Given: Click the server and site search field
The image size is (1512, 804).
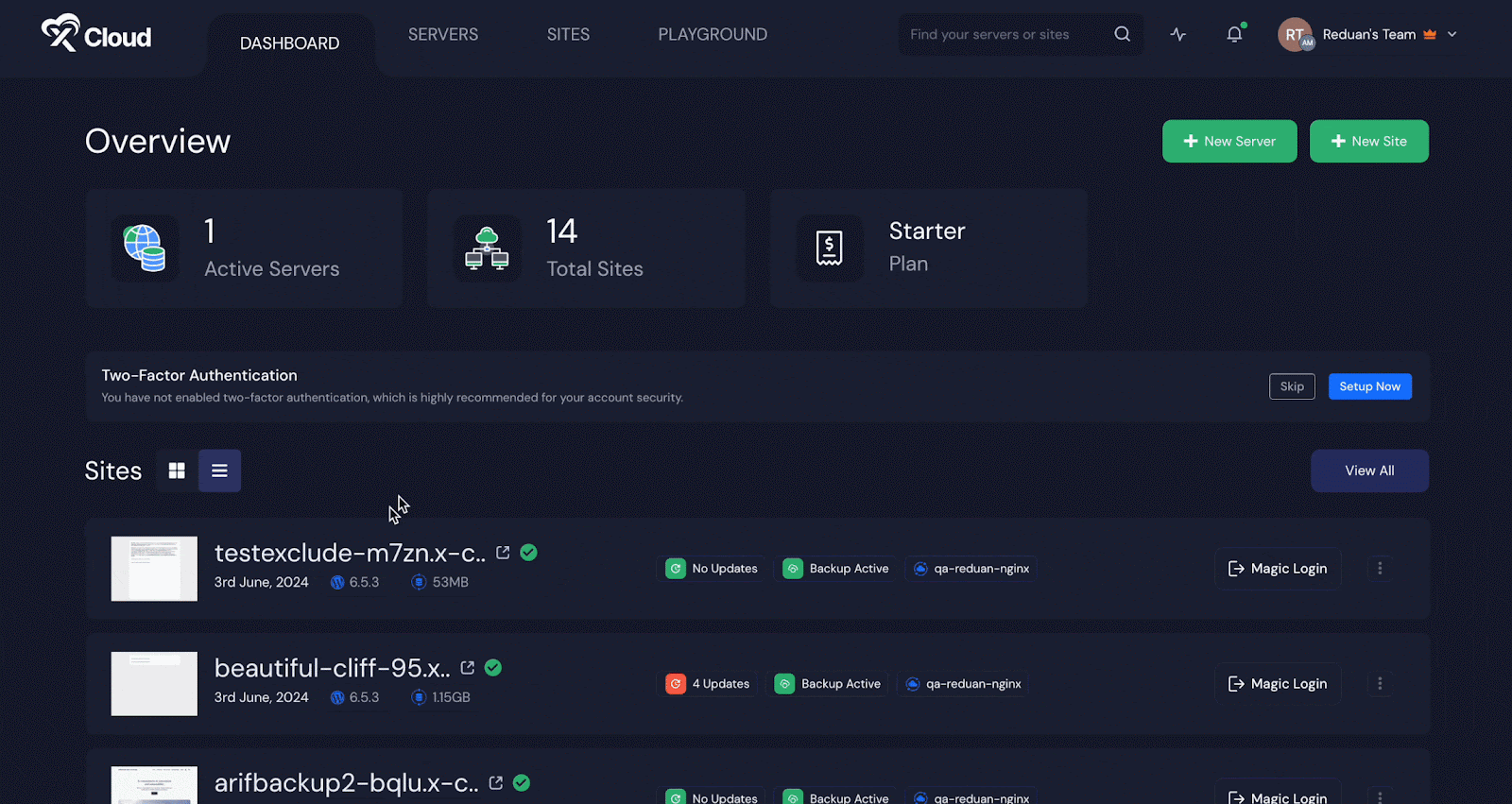Looking at the screenshot, I should 1002,35.
